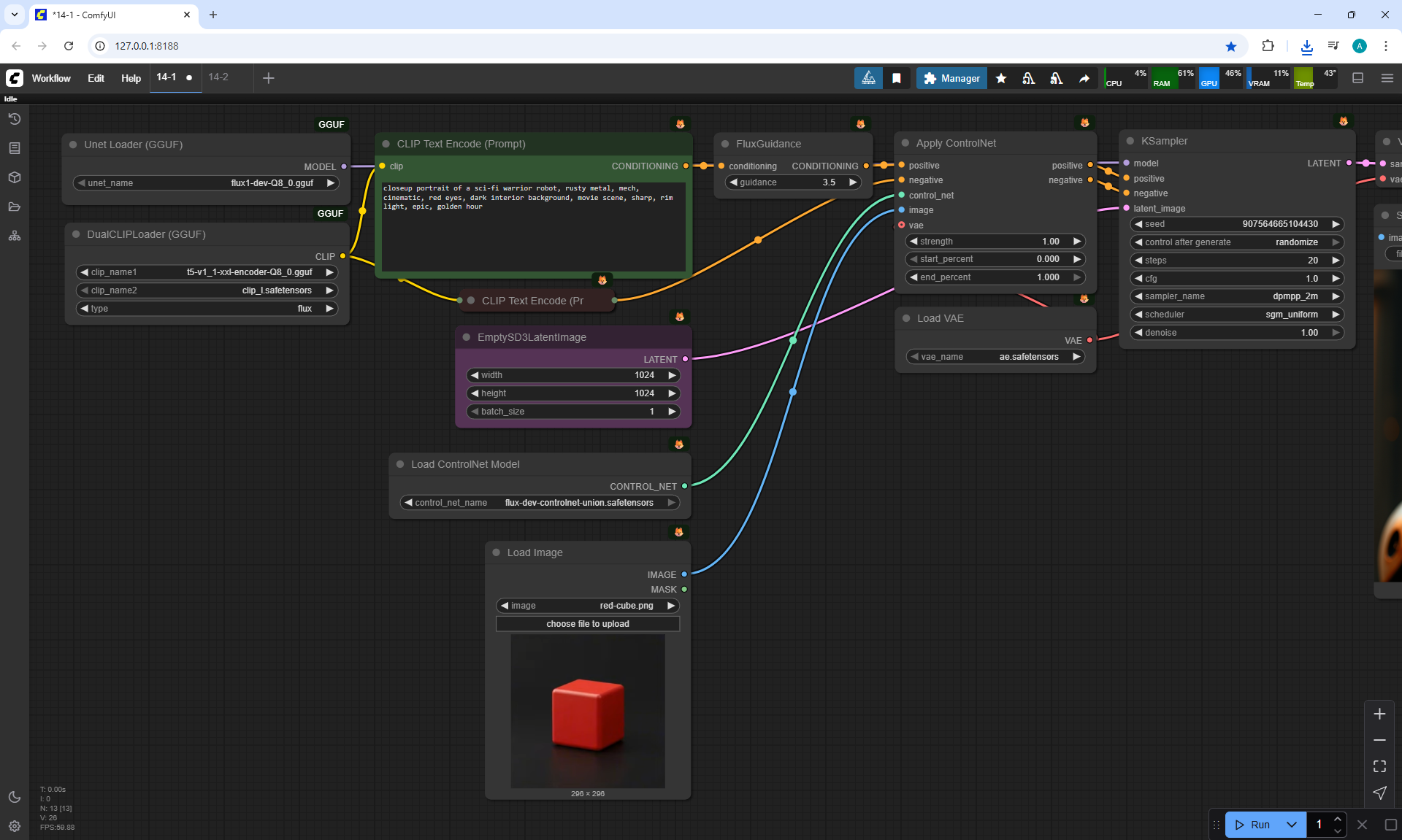Click fit view icon in zoom controls
Screen dimensions: 1402x840
(x=1379, y=766)
